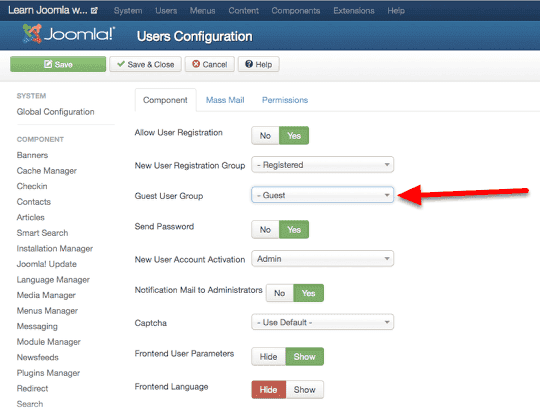Open Newsfeeds in sidebar
The height and width of the screenshot is (409, 540).
click(x=38, y=357)
